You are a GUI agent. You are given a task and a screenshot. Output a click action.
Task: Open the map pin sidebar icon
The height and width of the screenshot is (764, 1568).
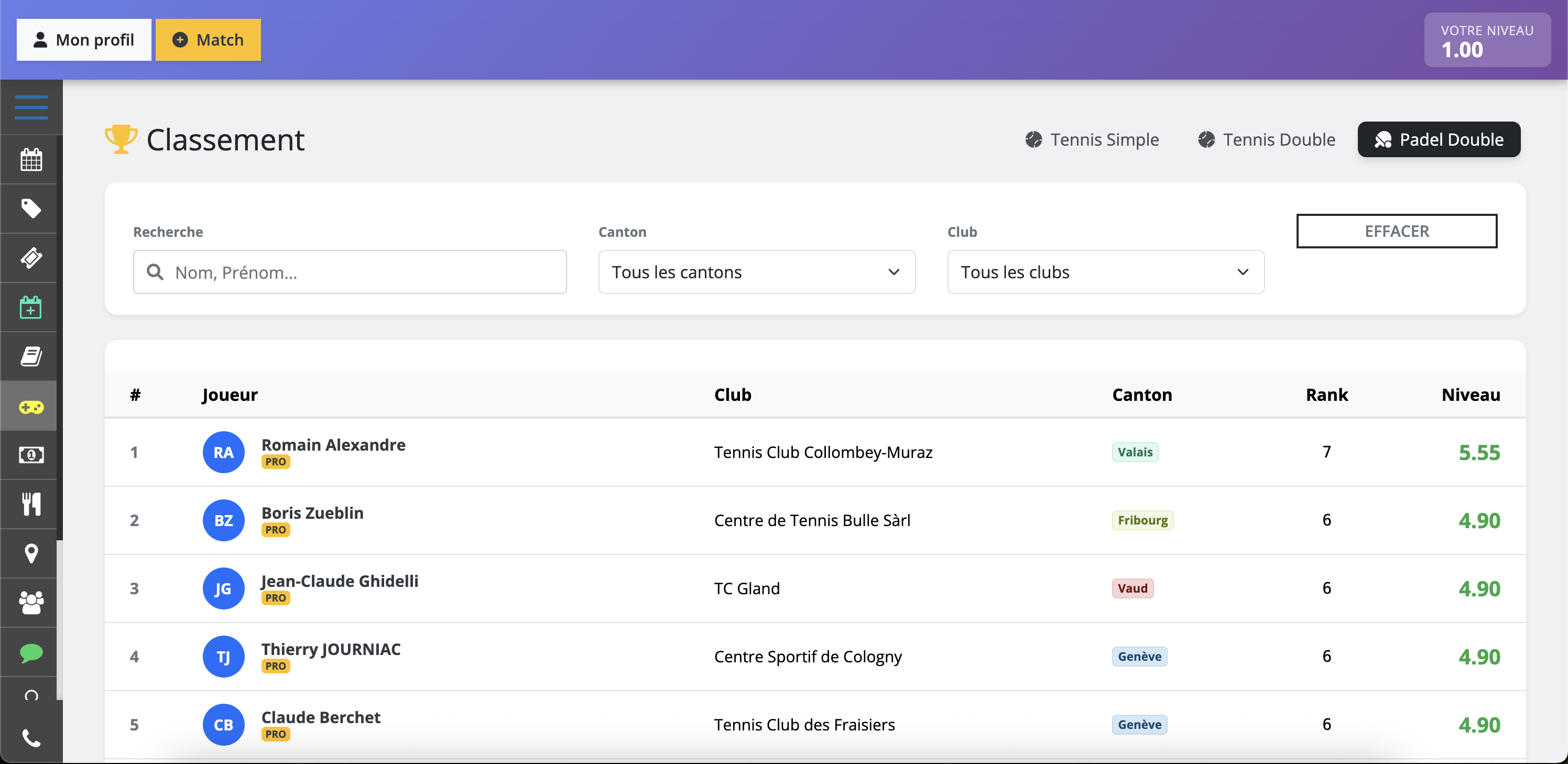coord(31,553)
